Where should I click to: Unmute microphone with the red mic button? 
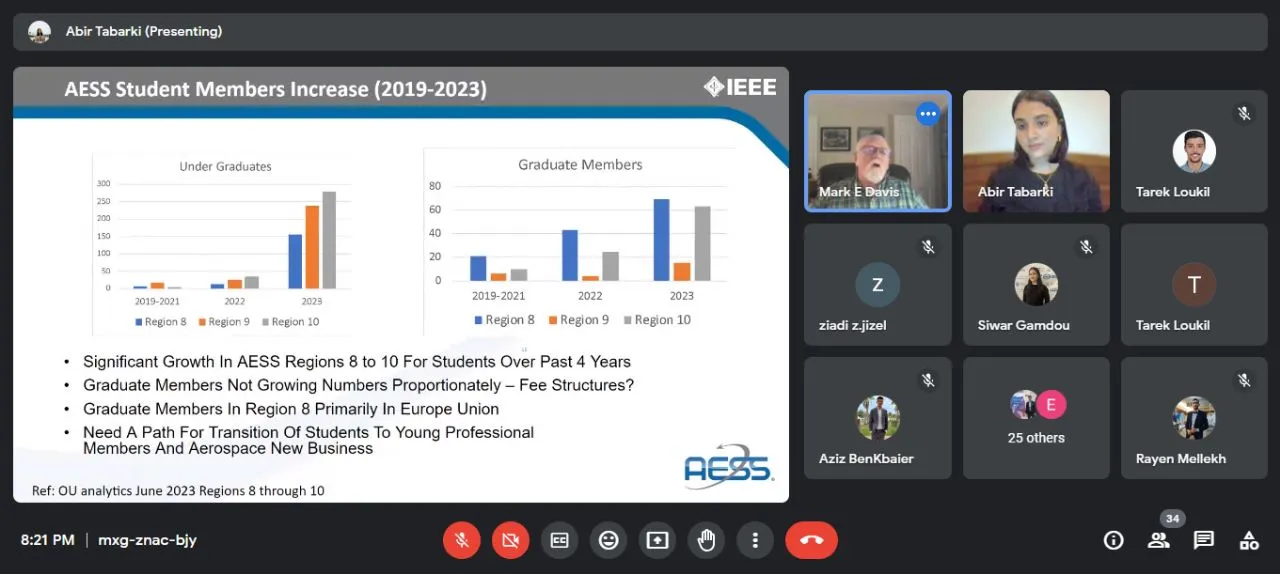(x=462, y=540)
